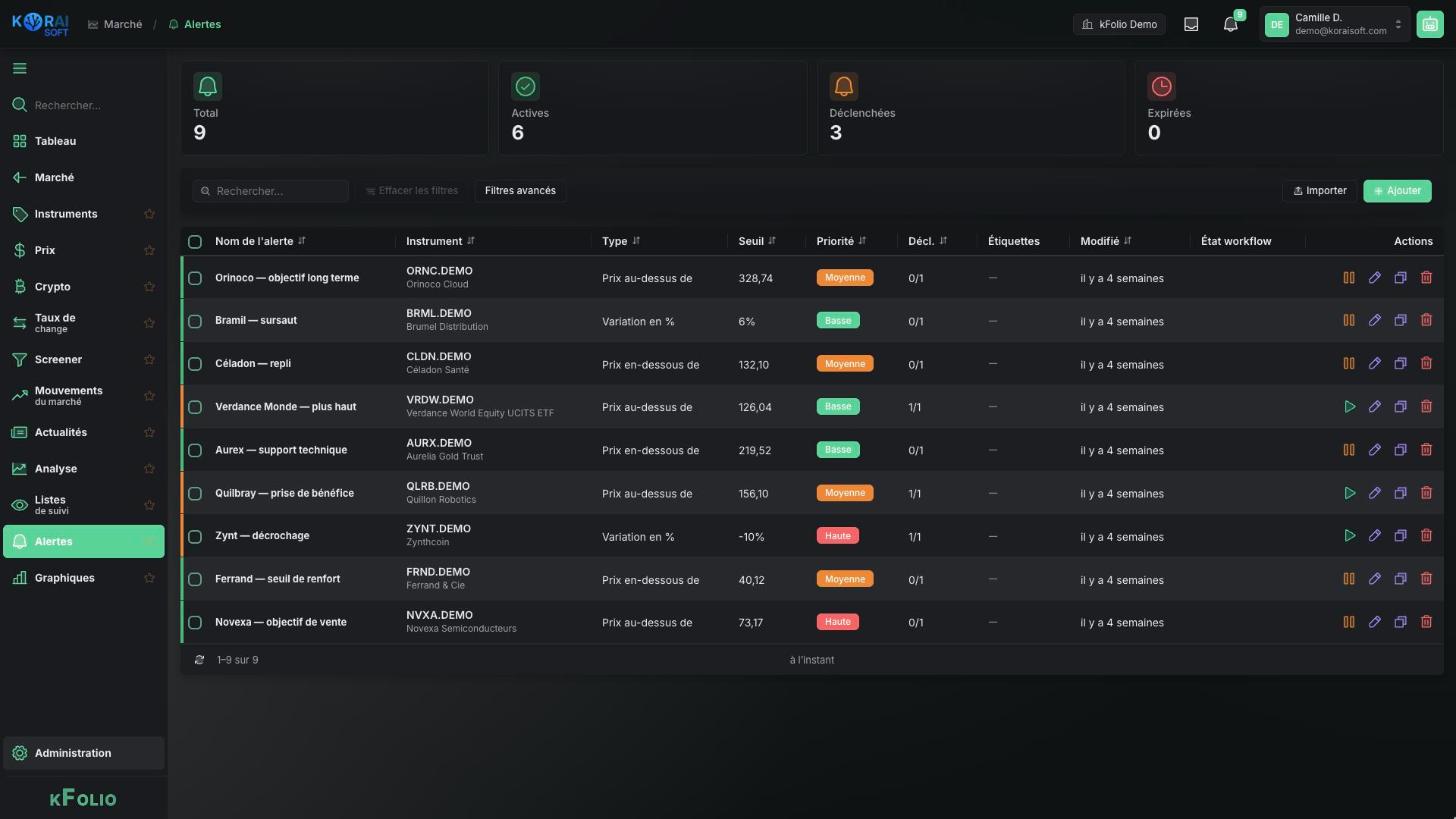Image resolution: width=1456 pixels, height=819 pixels.
Task: Focus the sidebar Rechercher field
Action: (84, 105)
